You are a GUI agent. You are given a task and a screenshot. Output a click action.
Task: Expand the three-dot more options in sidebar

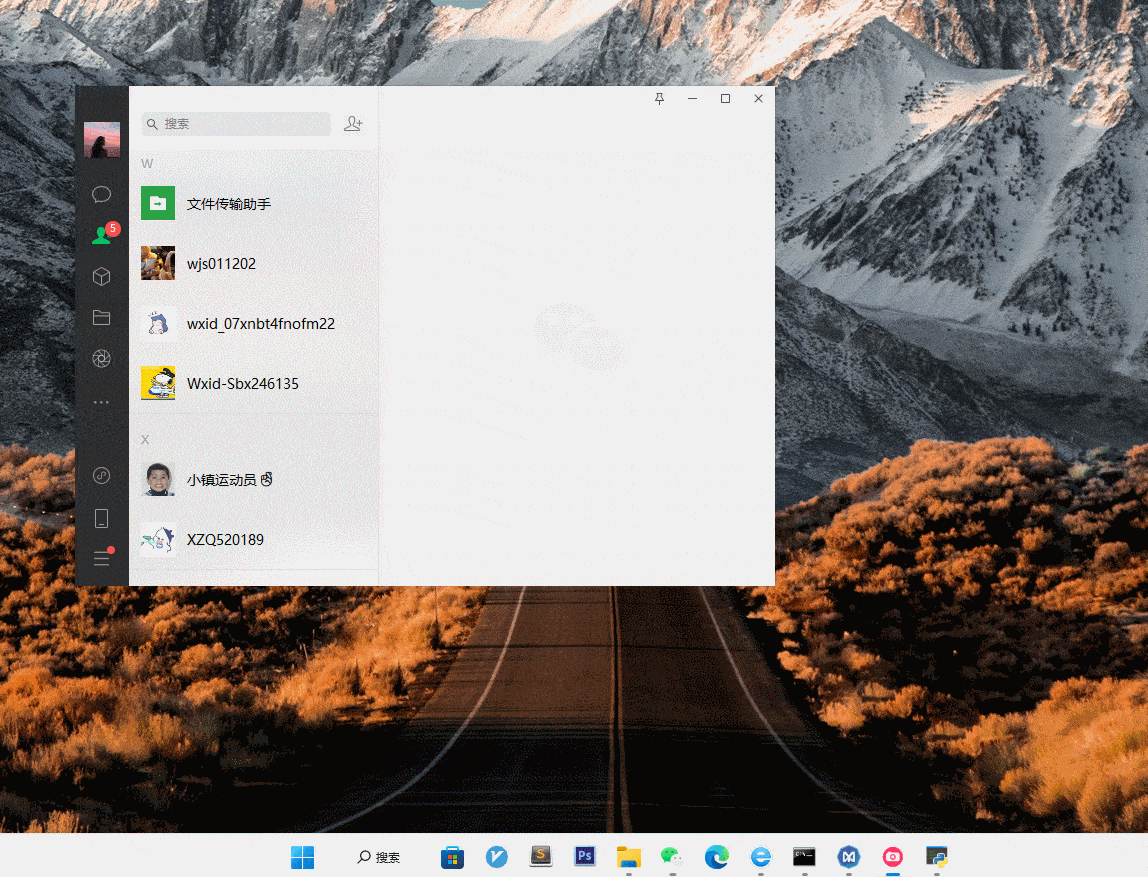101,402
